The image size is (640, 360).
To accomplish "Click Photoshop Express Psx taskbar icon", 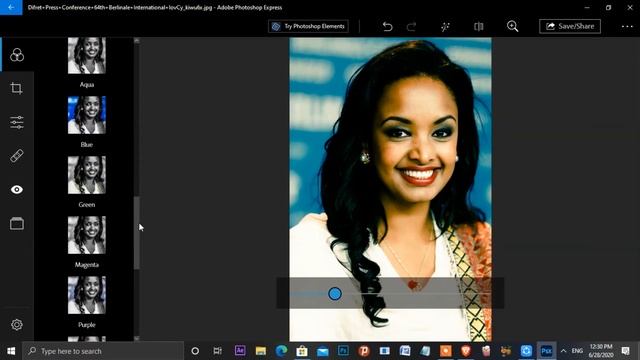I will pyautogui.click(x=546, y=351).
